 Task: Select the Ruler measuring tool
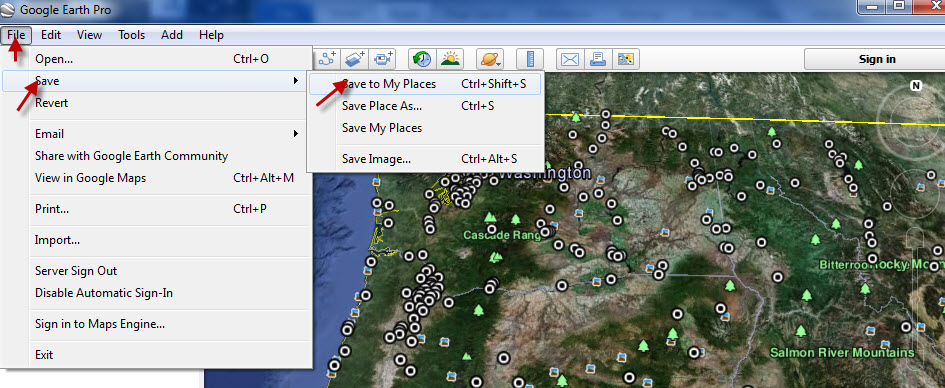pyautogui.click(x=530, y=59)
